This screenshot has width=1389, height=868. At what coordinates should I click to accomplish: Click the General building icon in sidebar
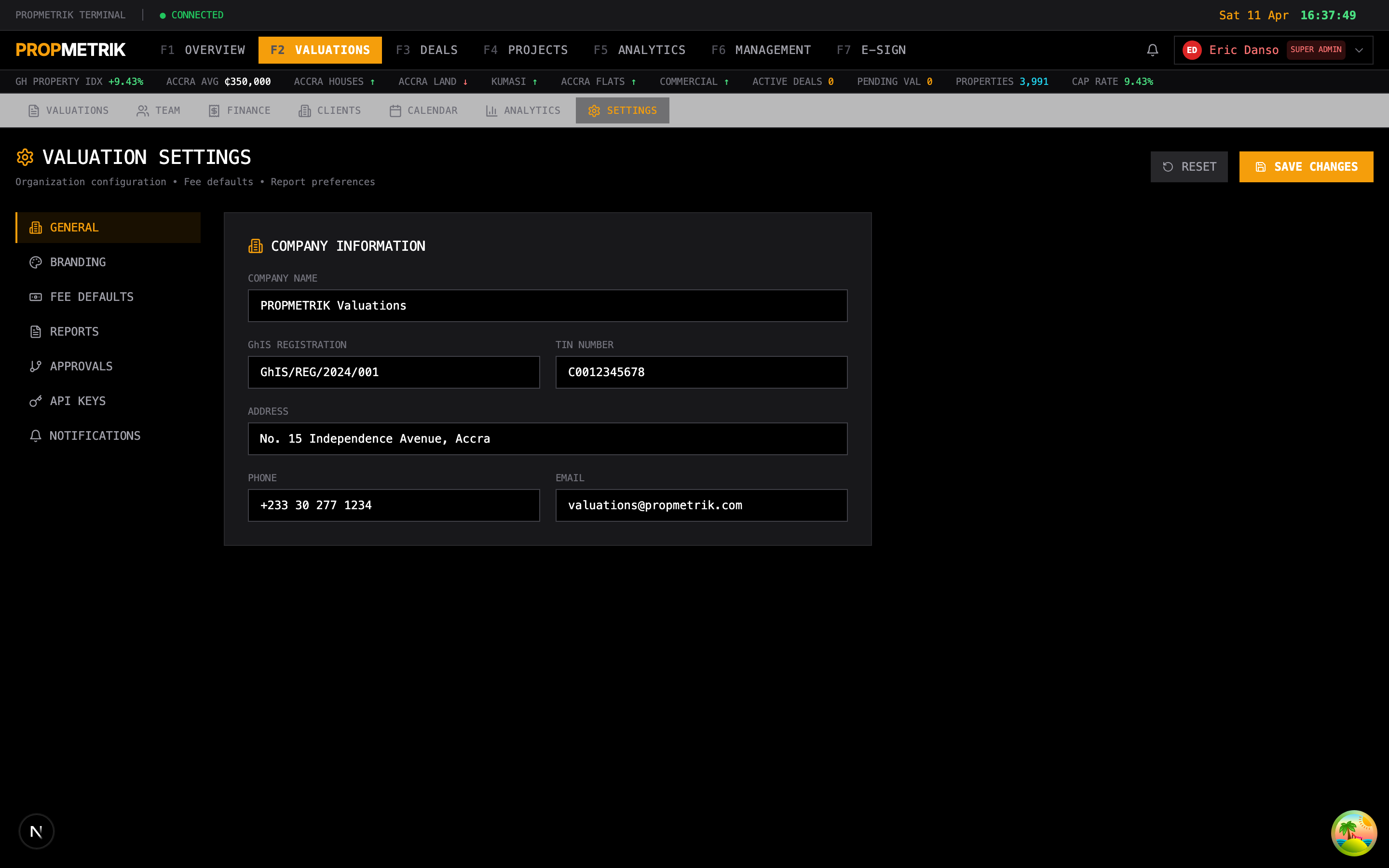pos(36,228)
